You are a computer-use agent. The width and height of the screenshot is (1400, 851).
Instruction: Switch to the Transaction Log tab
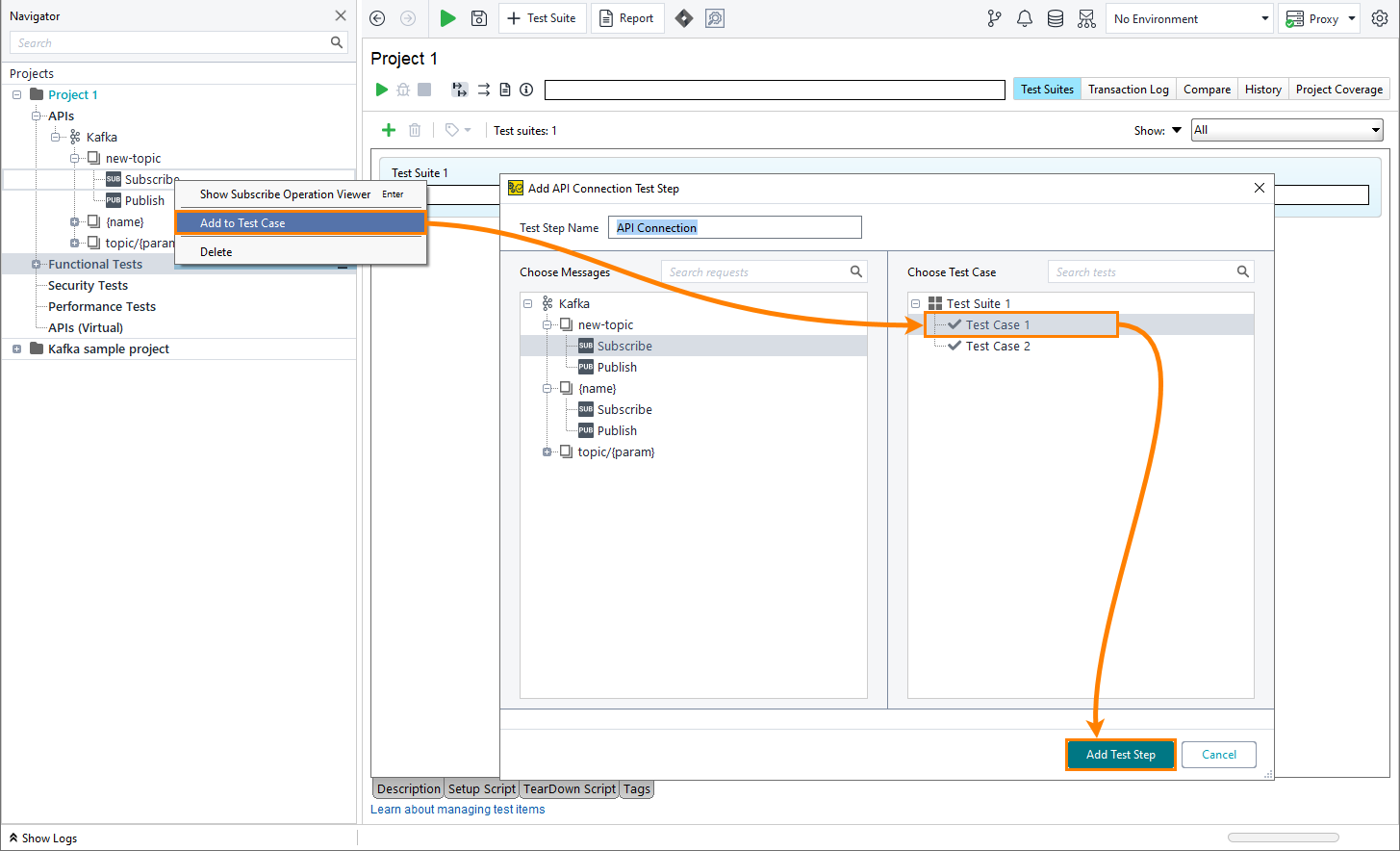[x=1127, y=89]
